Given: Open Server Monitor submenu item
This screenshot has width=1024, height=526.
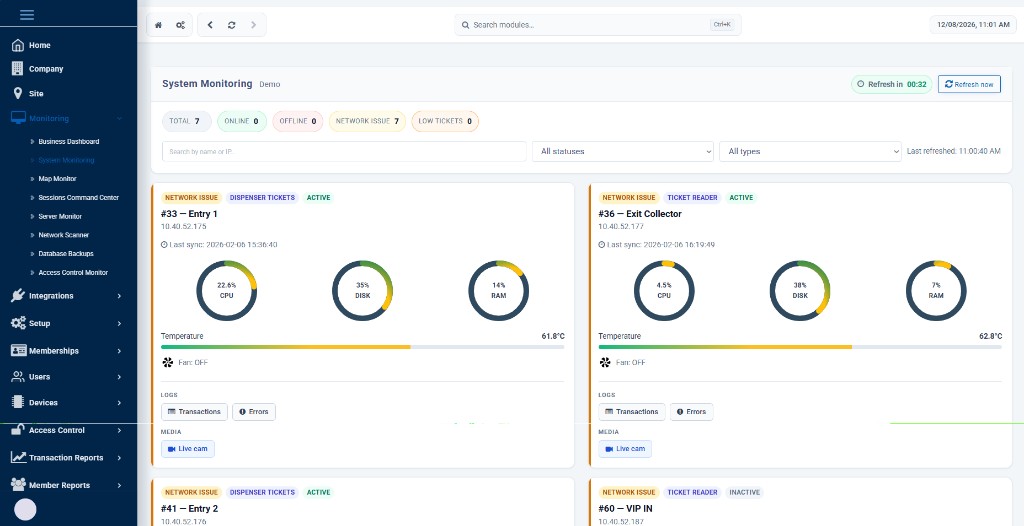Looking at the screenshot, I should pos(60,216).
